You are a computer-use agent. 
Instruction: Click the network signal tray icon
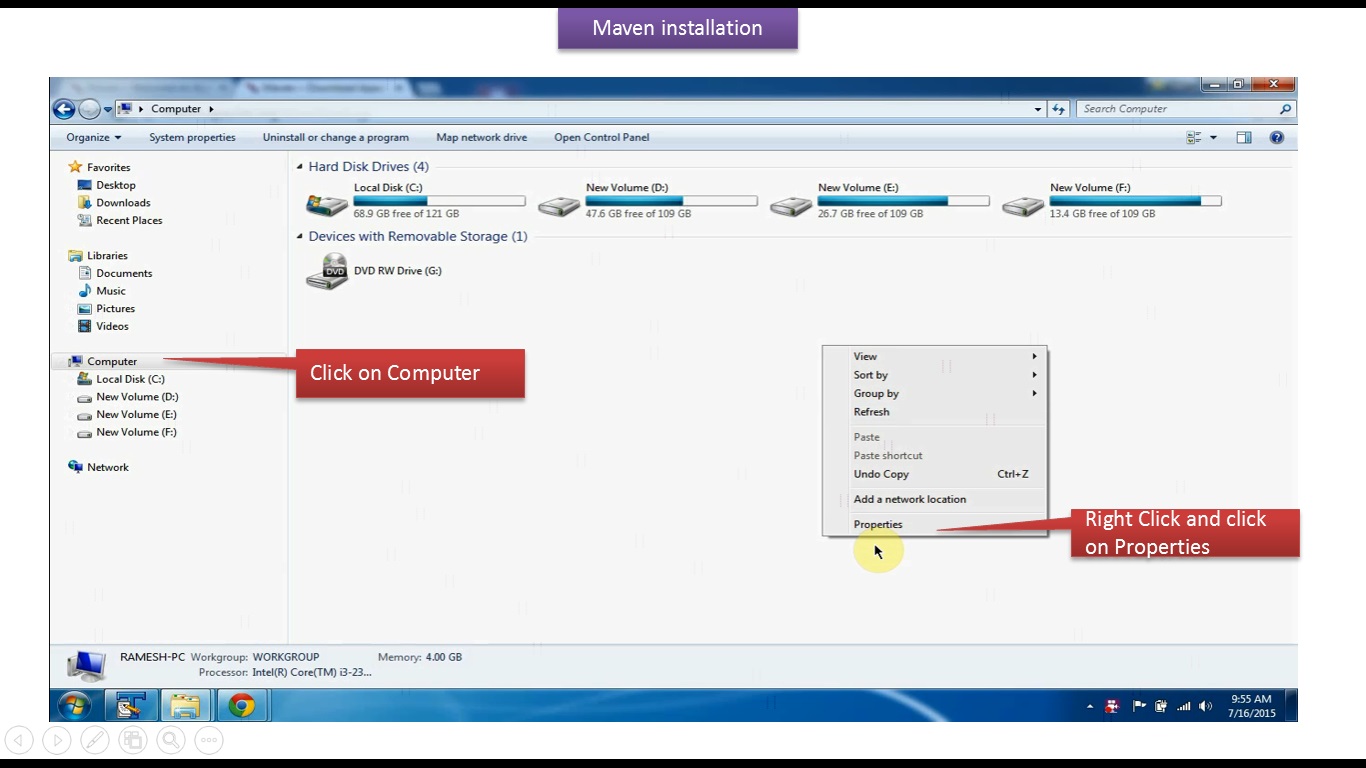click(1184, 707)
